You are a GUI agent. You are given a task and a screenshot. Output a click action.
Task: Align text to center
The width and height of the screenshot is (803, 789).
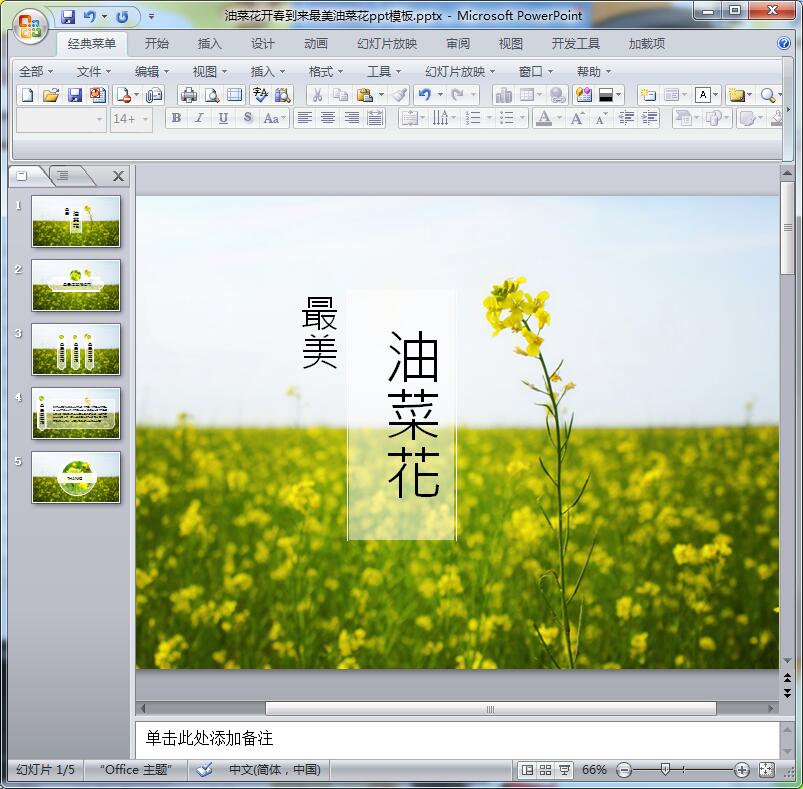[328, 118]
